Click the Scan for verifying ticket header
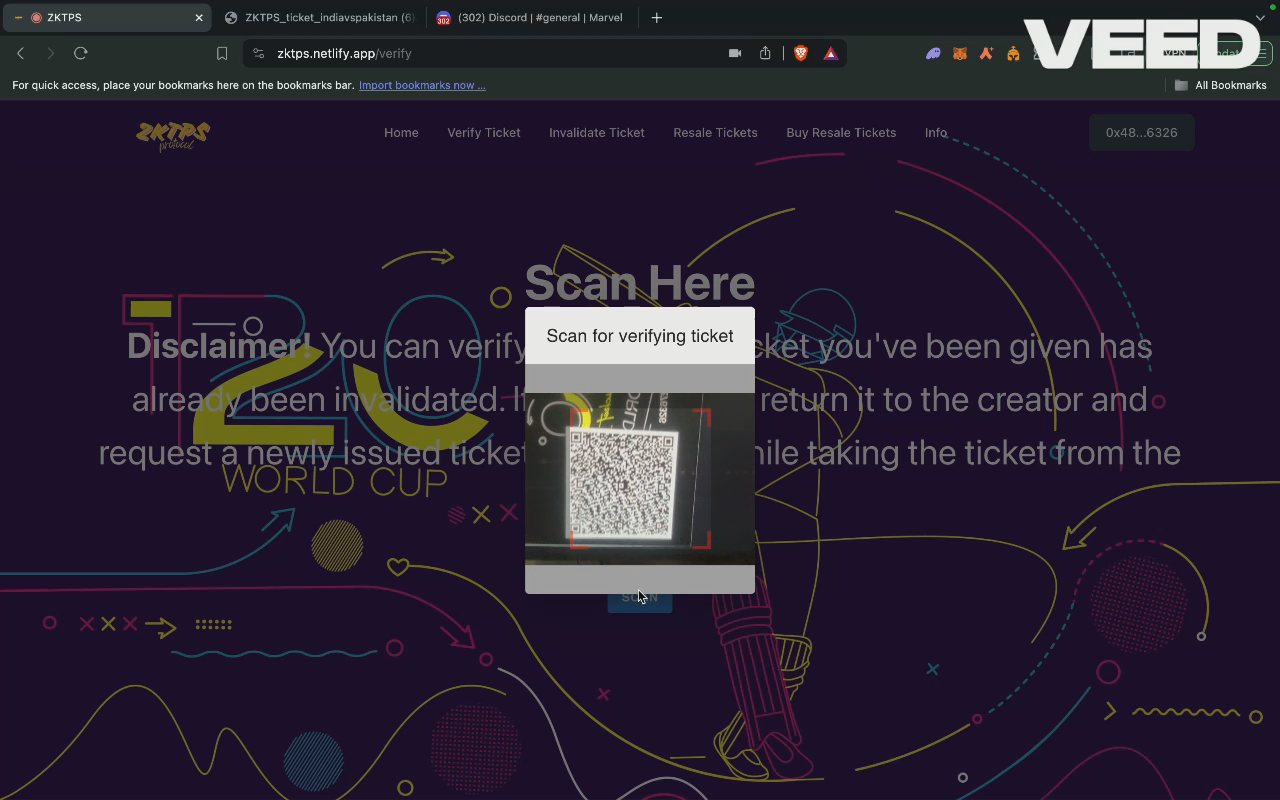1280x800 pixels. point(640,336)
